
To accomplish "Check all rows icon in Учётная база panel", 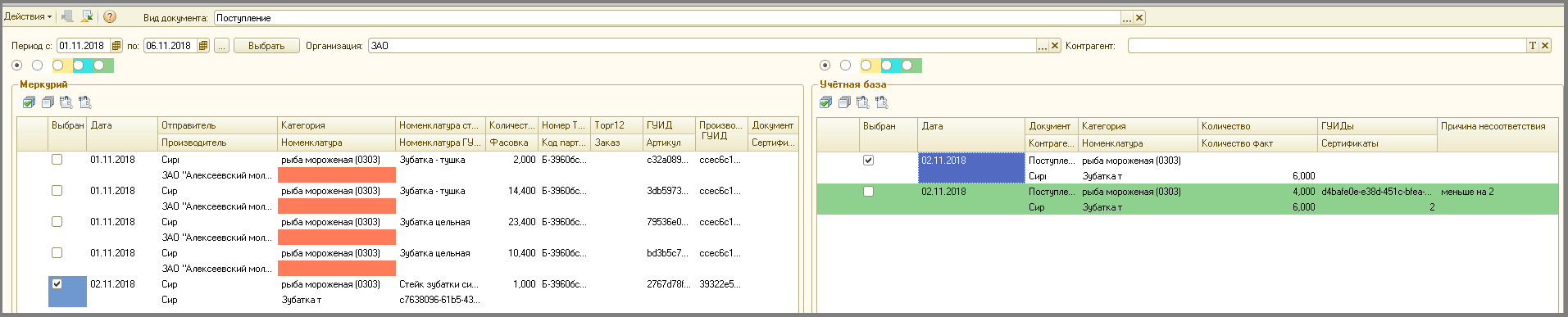I will pyautogui.click(x=826, y=102).
